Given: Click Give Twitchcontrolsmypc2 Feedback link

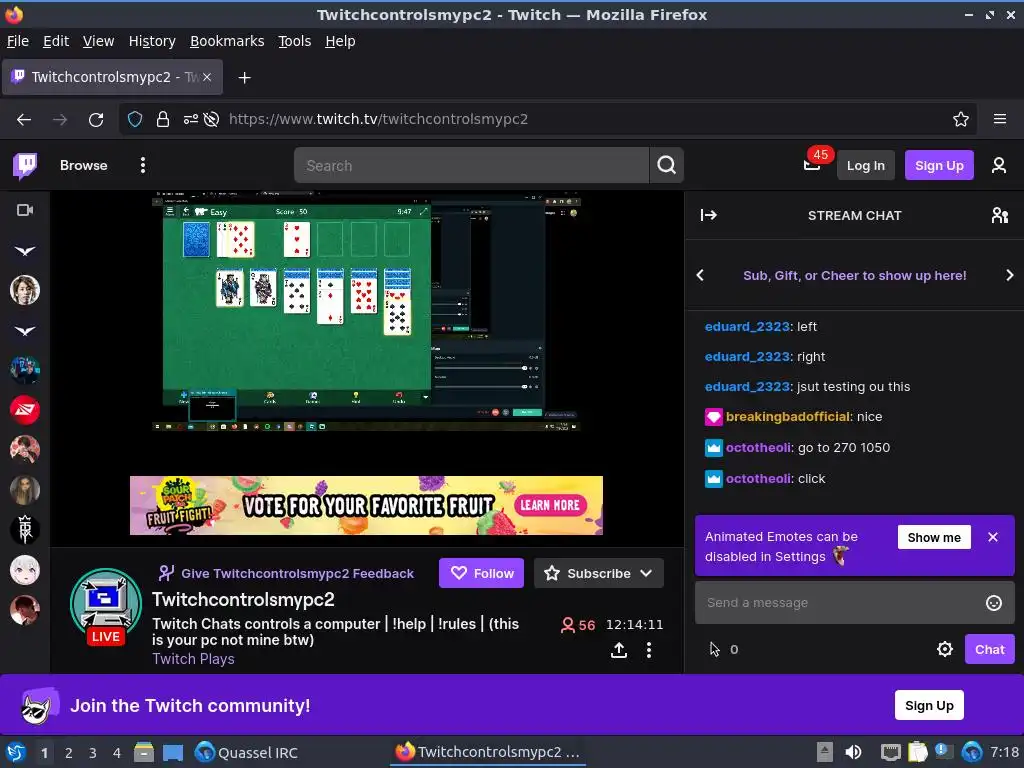Looking at the screenshot, I should pyautogui.click(x=286, y=573).
